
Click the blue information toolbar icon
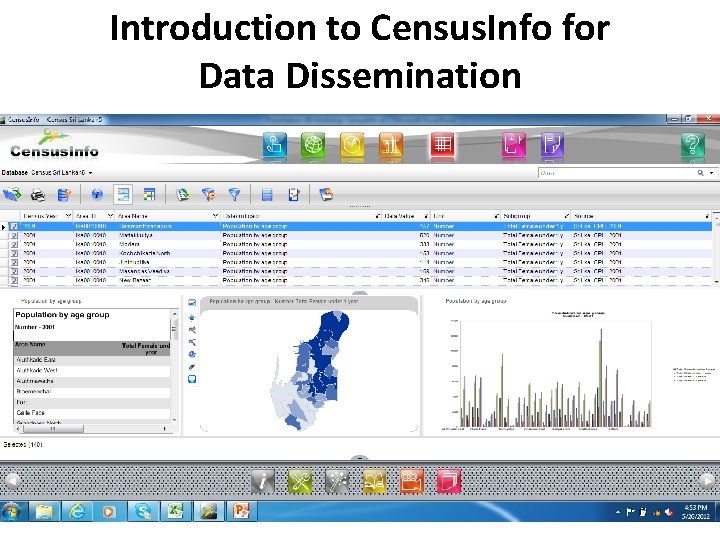coord(97,194)
